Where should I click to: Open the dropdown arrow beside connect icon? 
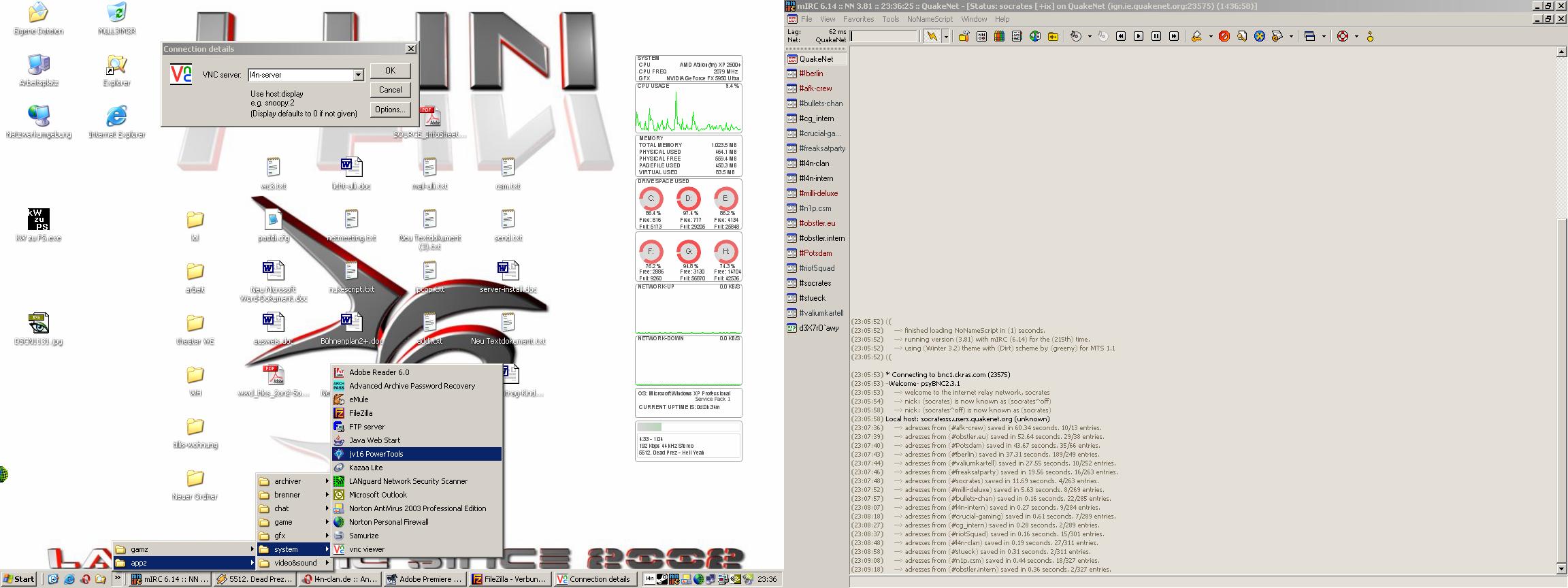pos(945,37)
